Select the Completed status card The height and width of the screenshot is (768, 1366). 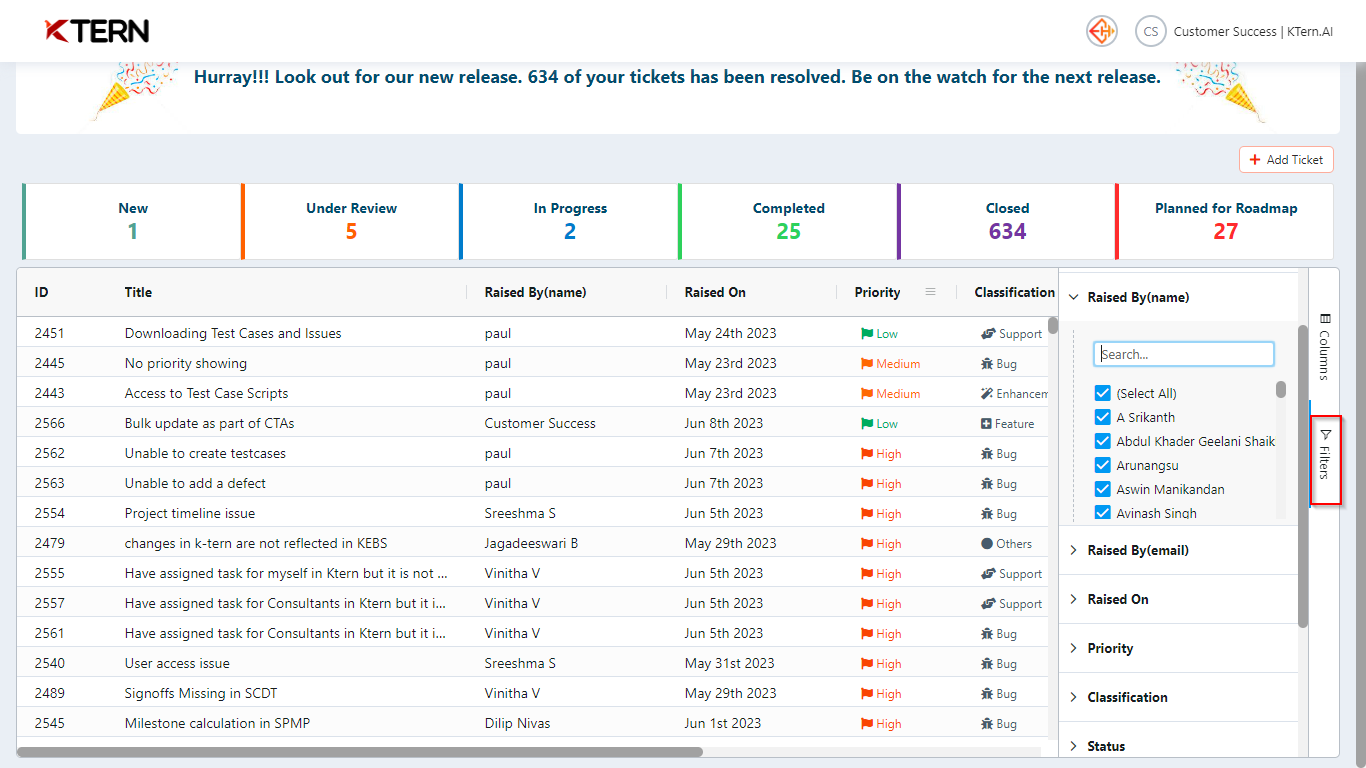coord(789,221)
